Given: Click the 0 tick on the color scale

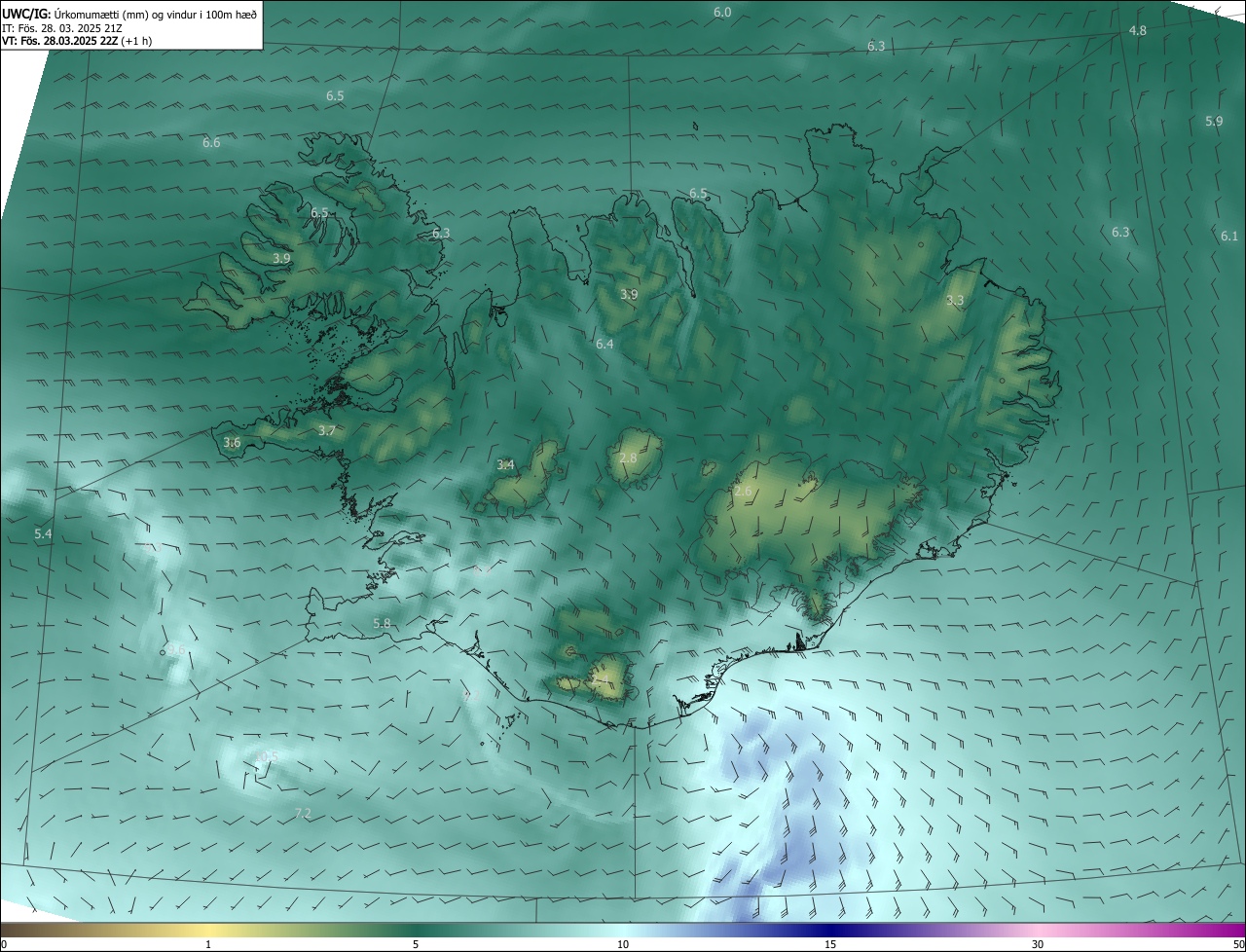Looking at the screenshot, I should click(x=3, y=944).
